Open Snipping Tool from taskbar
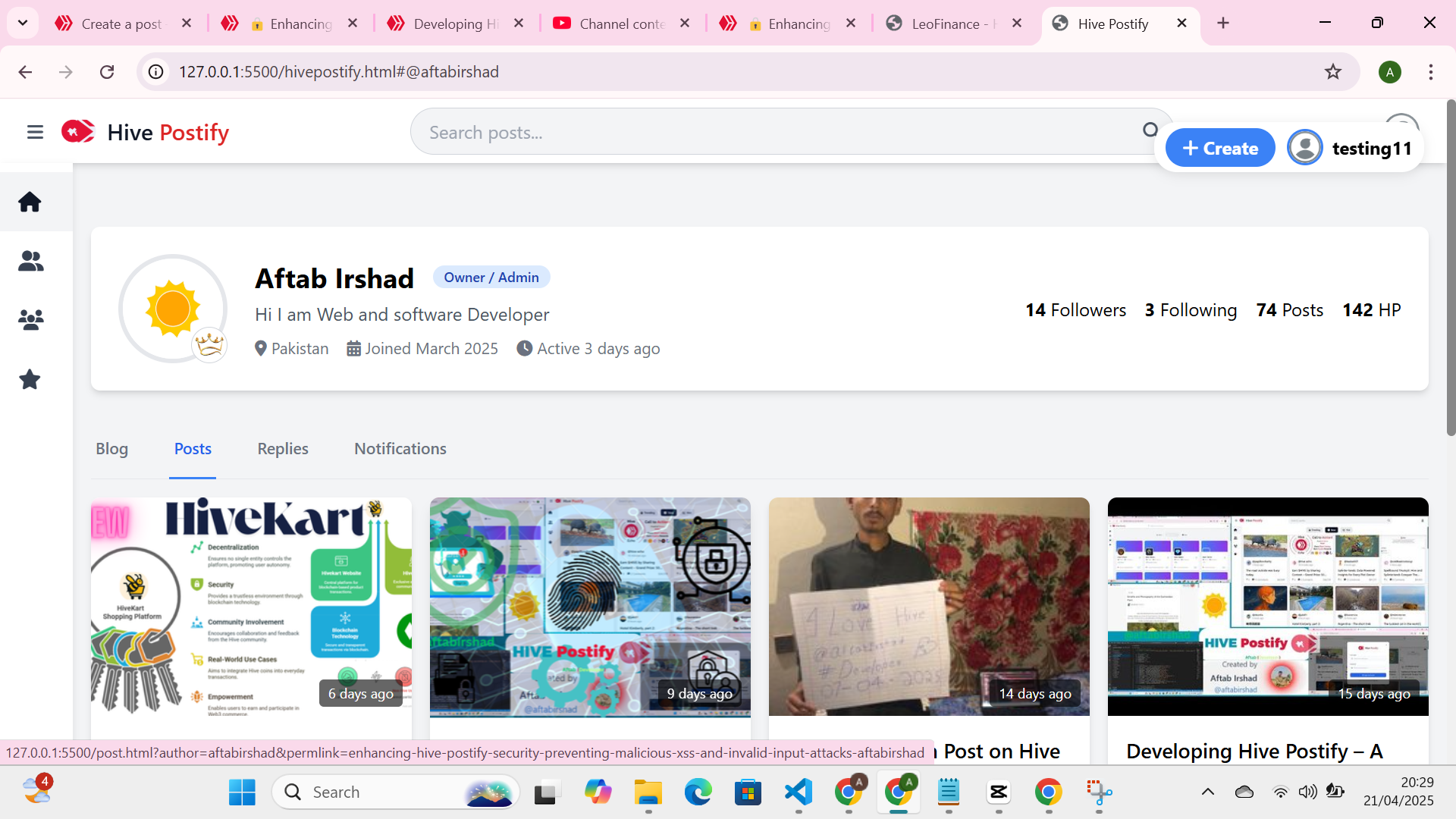The height and width of the screenshot is (819, 1456). (x=1099, y=792)
